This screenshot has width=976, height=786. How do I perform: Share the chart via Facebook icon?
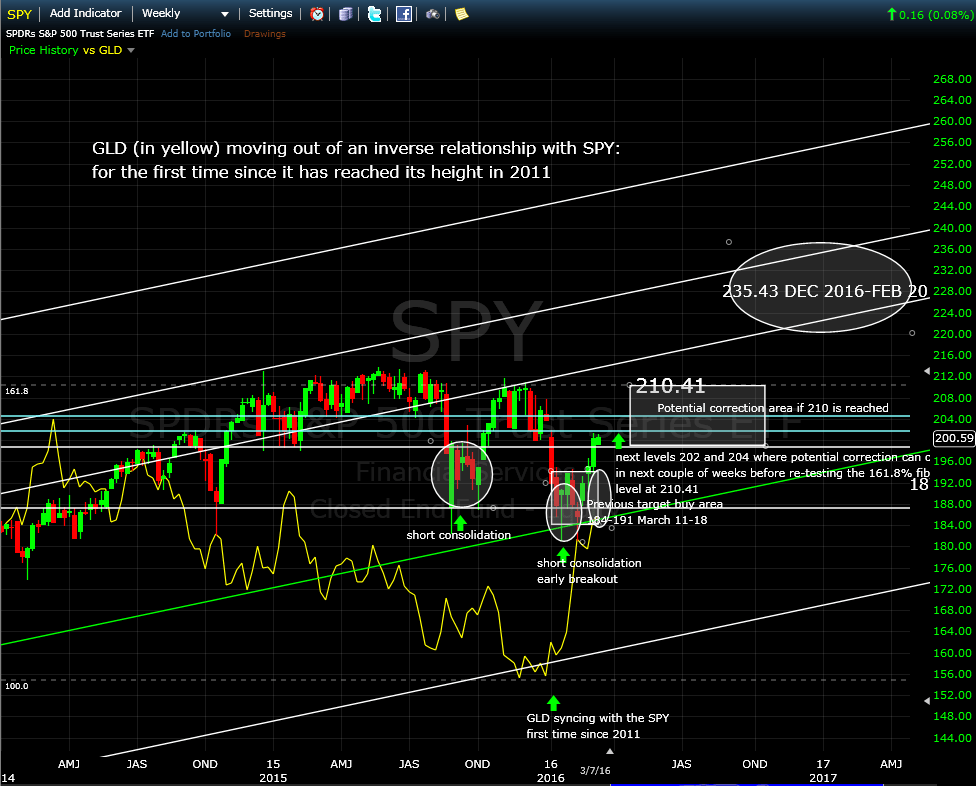403,14
